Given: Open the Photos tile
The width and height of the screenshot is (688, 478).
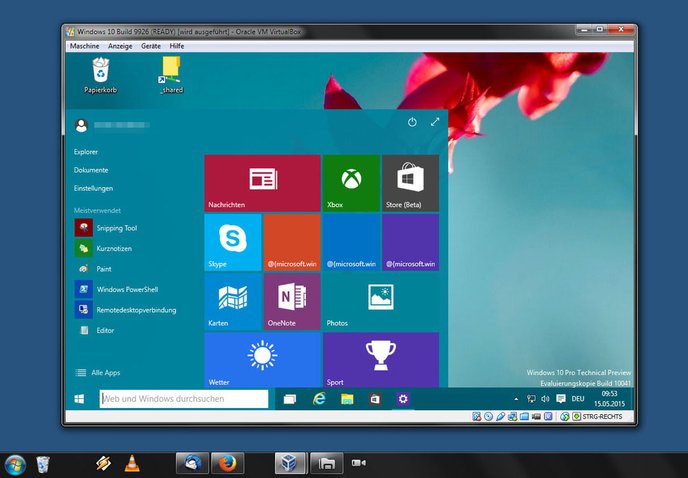Looking at the screenshot, I should [381, 302].
